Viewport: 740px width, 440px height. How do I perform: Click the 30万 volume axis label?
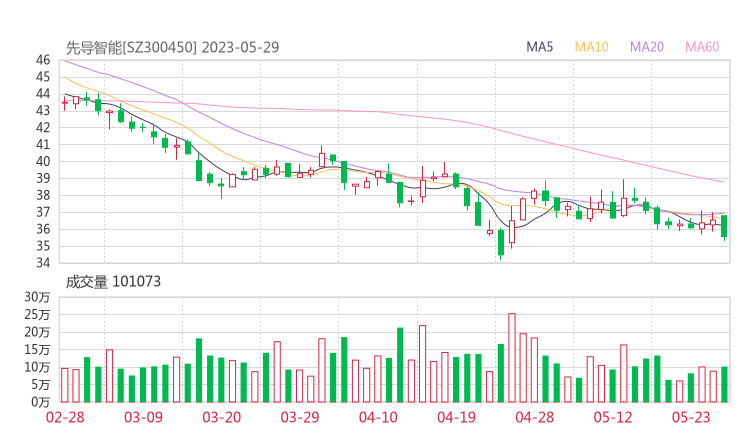tap(37, 297)
